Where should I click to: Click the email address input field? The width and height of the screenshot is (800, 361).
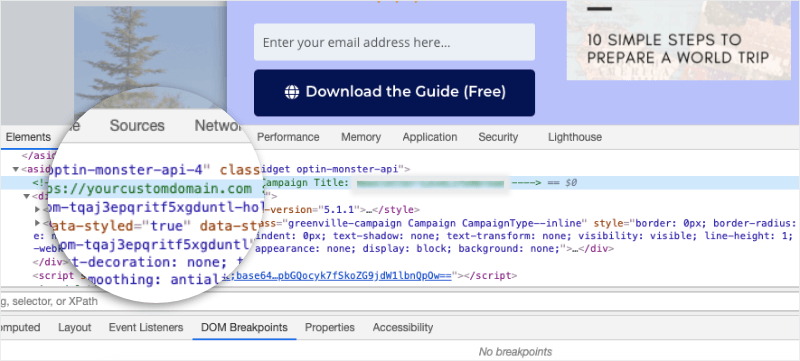coord(394,42)
